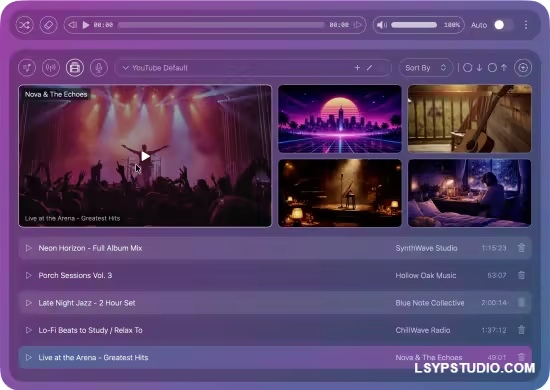The width and height of the screenshot is (550, 390).
Task: Click the circular add-media target icon
Action: pos(523,68)
